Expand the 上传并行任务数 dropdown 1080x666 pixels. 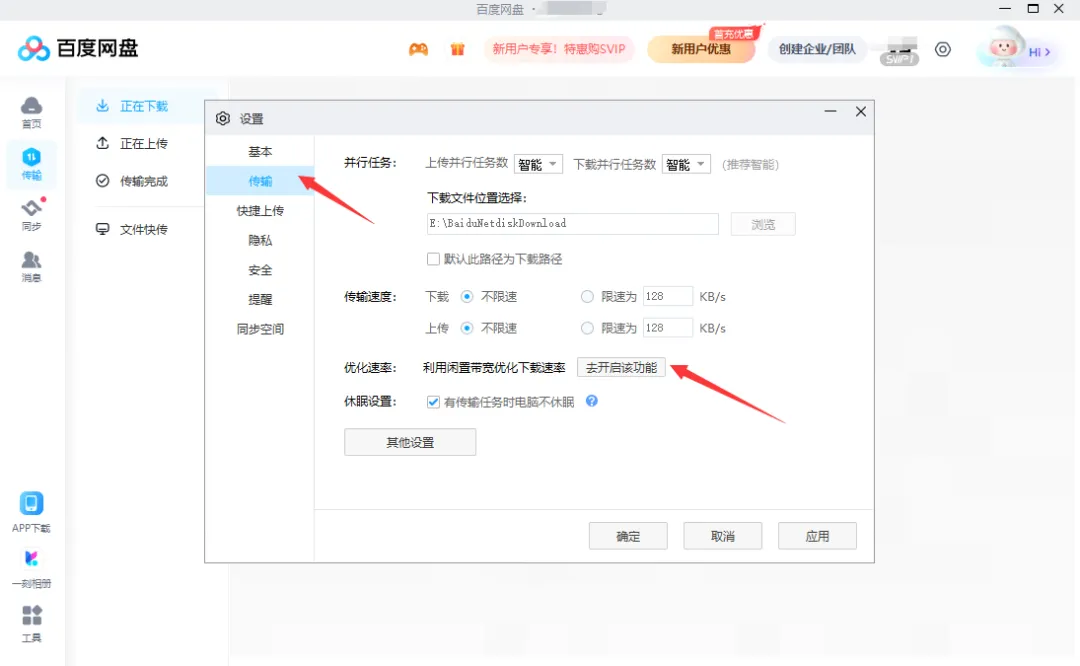(538, 164)
